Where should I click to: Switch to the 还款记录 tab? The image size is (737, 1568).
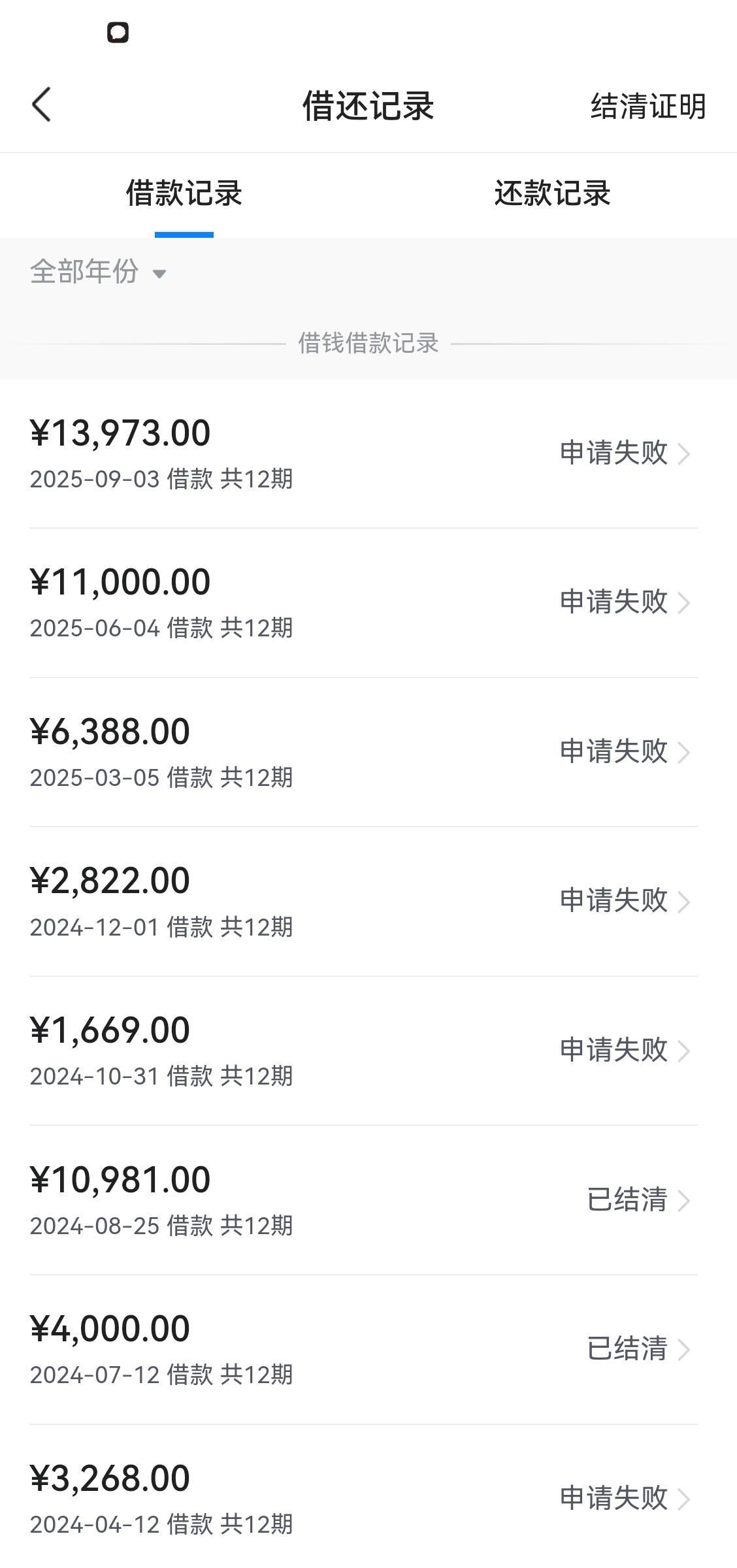552,194
